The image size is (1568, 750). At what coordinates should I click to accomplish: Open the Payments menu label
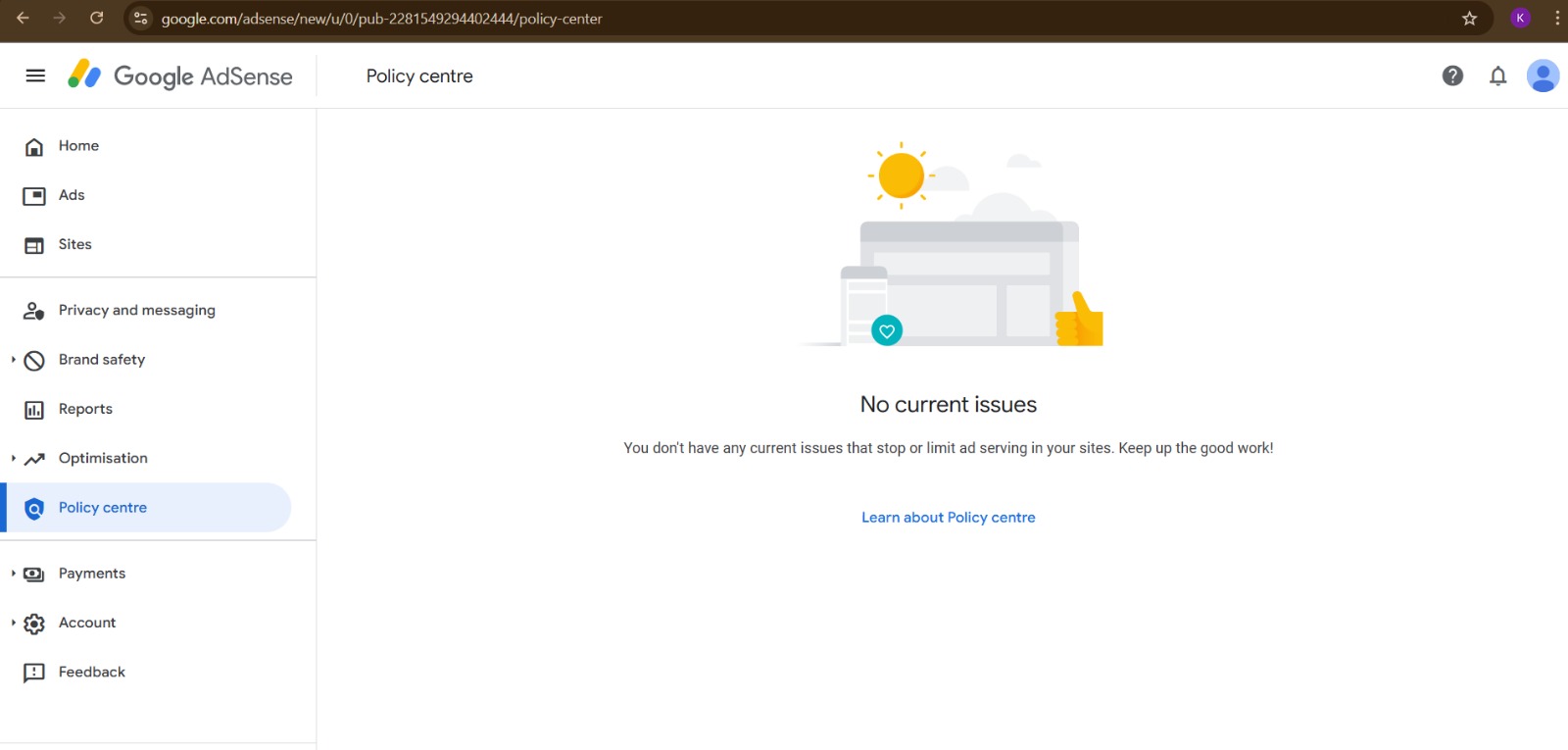[x=92, y=574]
